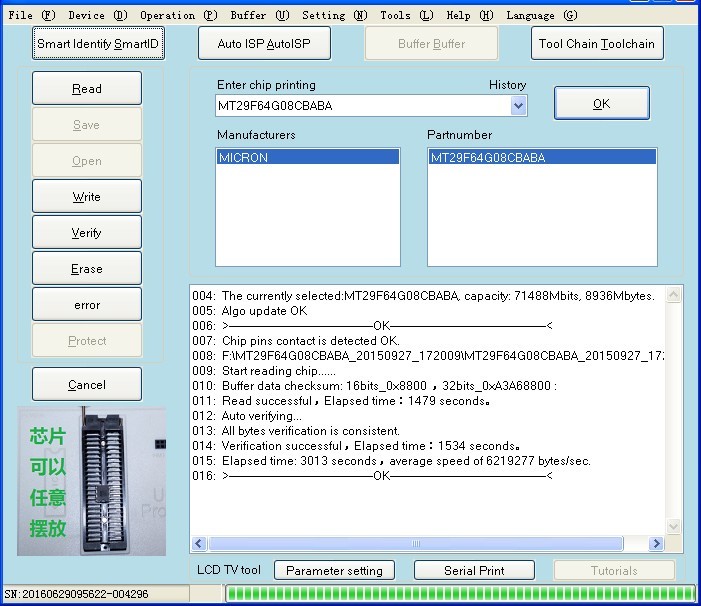The width and height of the screenshot is (701, 606).
Task: Open Parameter setting for LCD TV tool
Action: [x=334, y=570]
